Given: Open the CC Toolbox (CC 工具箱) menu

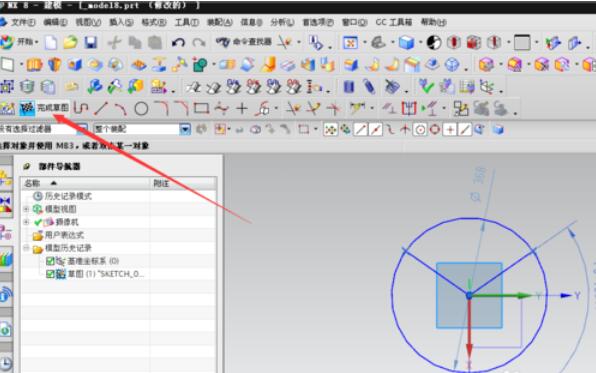Looking at the screenshot, I should point(394,22).
